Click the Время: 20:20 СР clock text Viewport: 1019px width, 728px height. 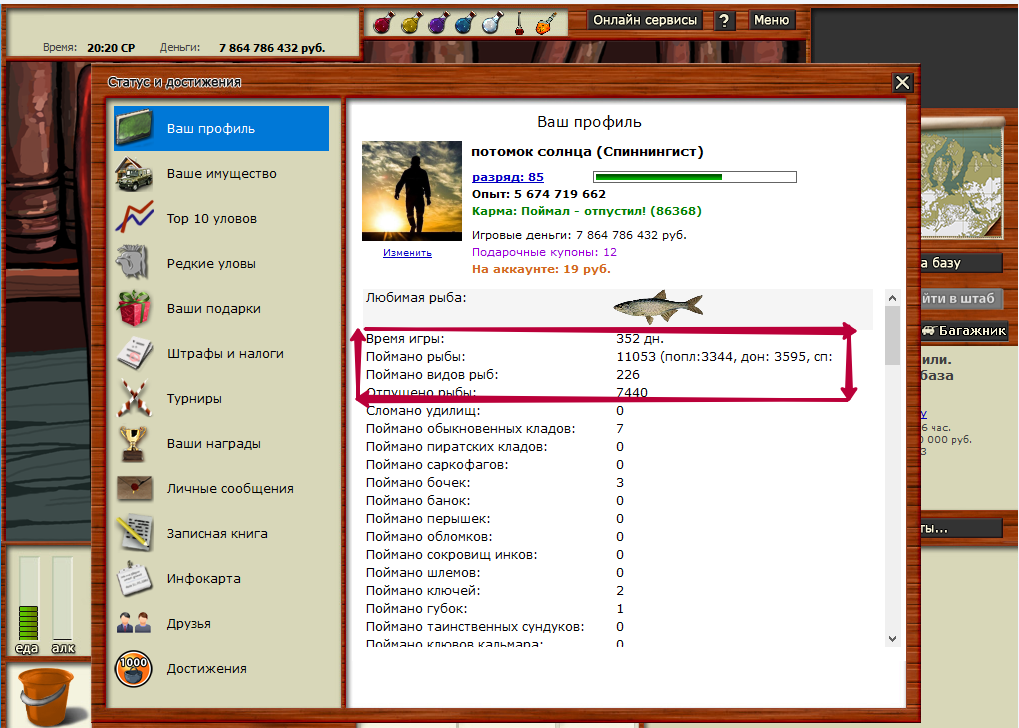click(x=89, y=48)
